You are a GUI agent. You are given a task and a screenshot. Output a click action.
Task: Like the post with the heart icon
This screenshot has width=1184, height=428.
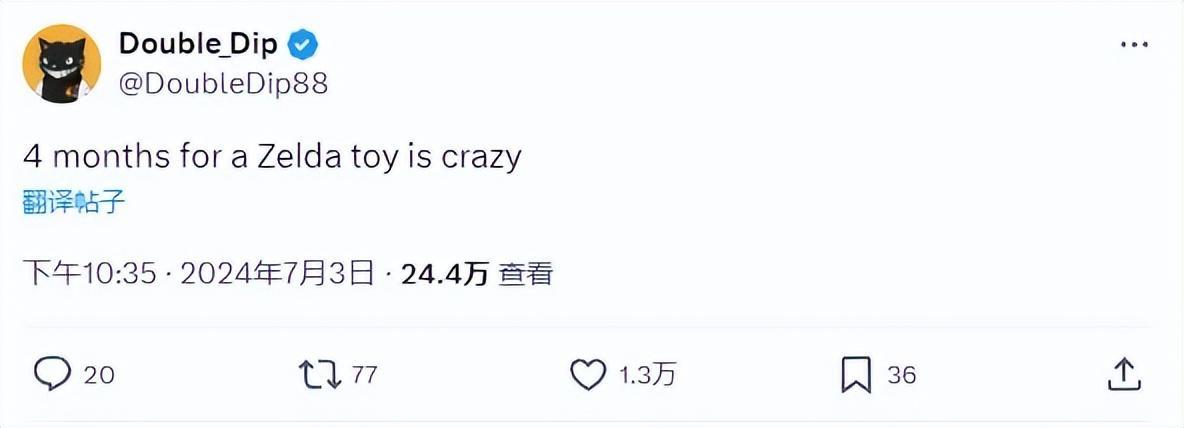tap(588, 374)
